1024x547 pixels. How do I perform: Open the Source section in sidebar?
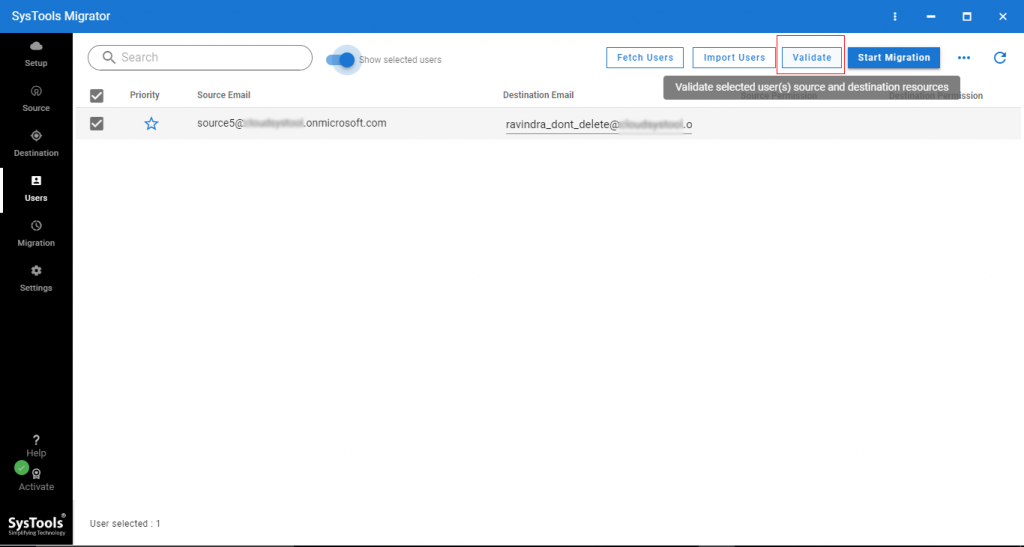[36, 99]
